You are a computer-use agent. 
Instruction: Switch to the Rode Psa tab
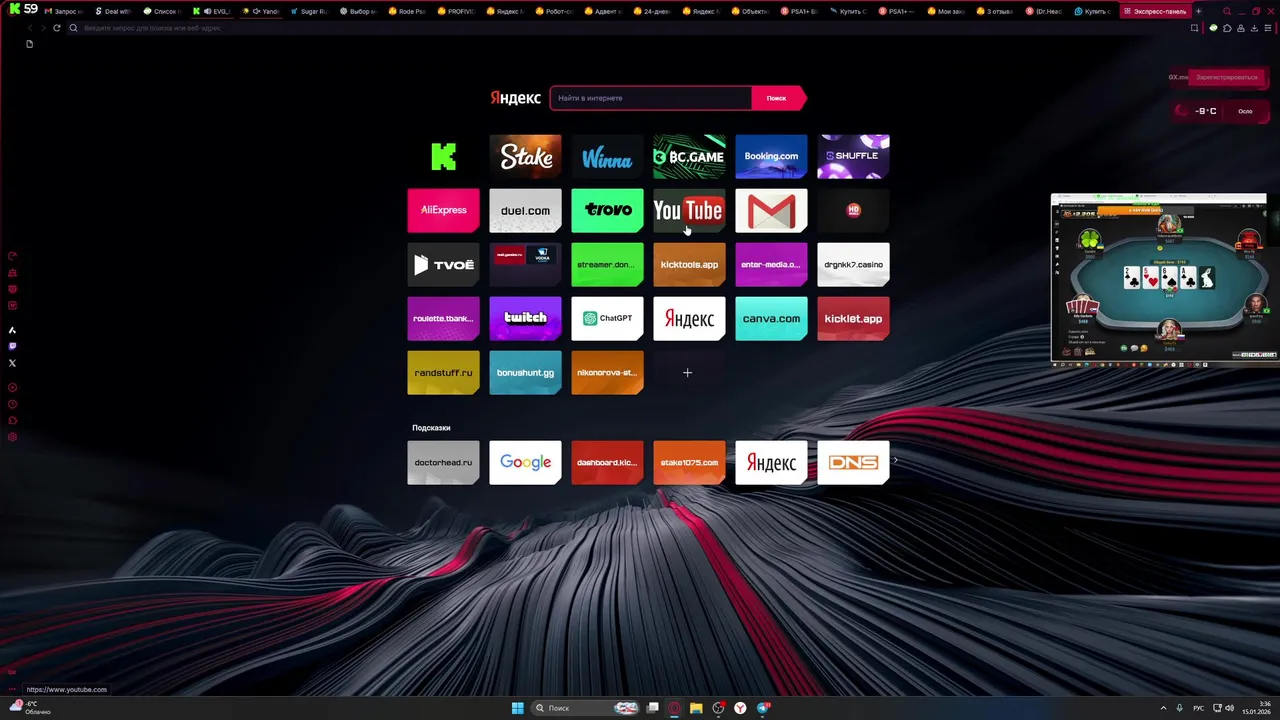407,11
